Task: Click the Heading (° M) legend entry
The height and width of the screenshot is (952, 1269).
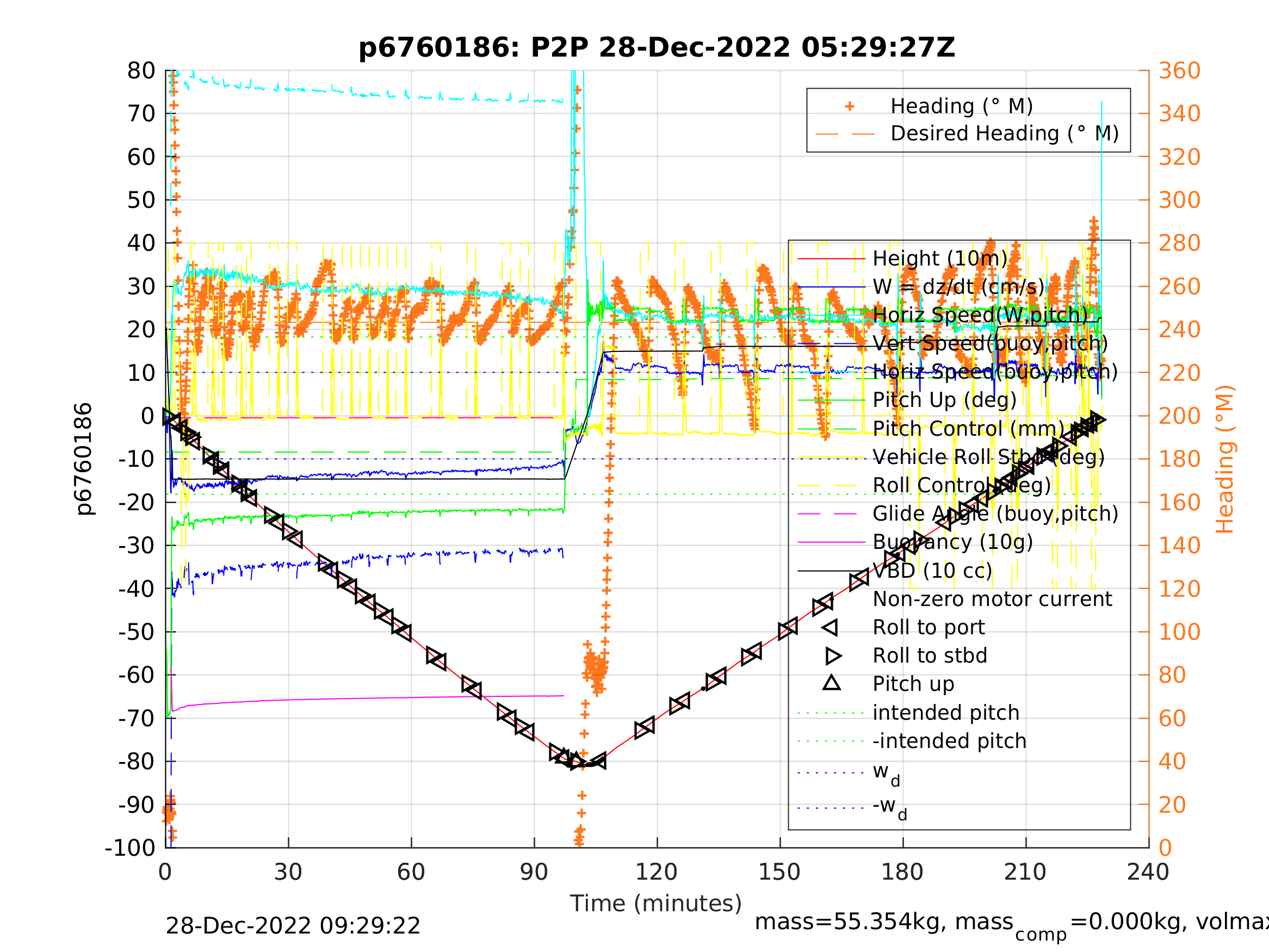Action: pyautogui.click(x=961, y=106)
